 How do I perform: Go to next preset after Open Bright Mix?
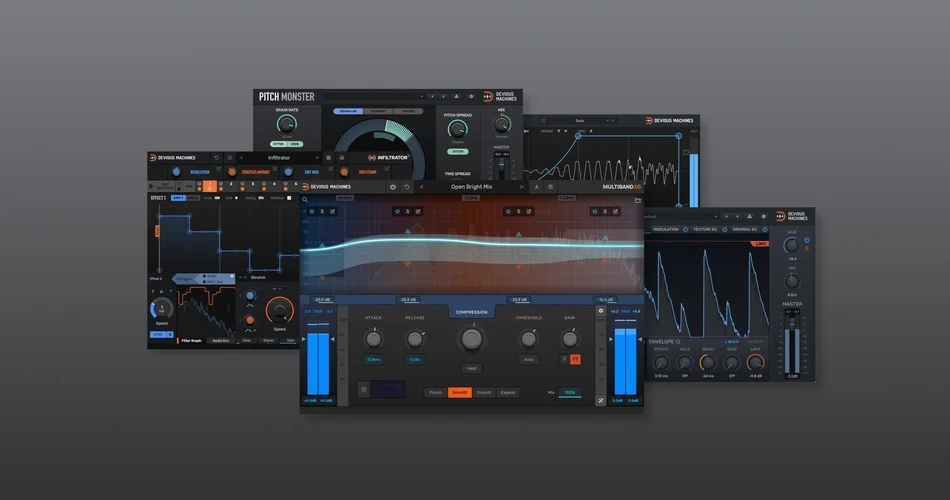tap(522, 187)
